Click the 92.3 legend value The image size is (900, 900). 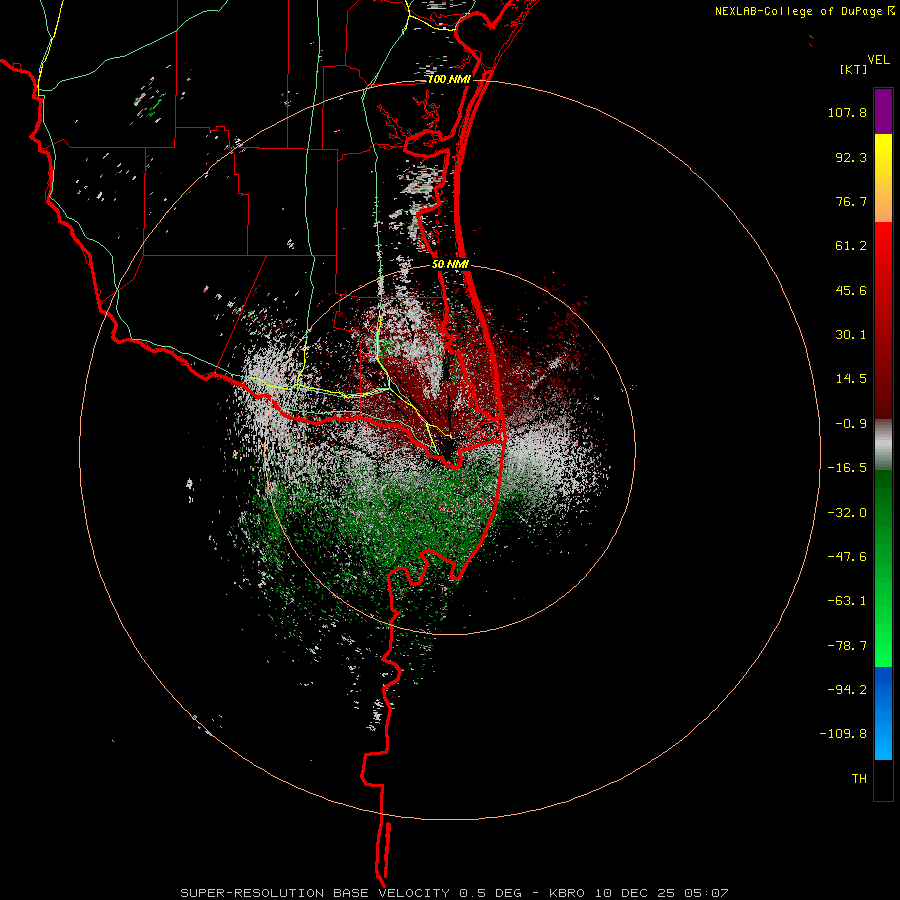click(851, 157)
